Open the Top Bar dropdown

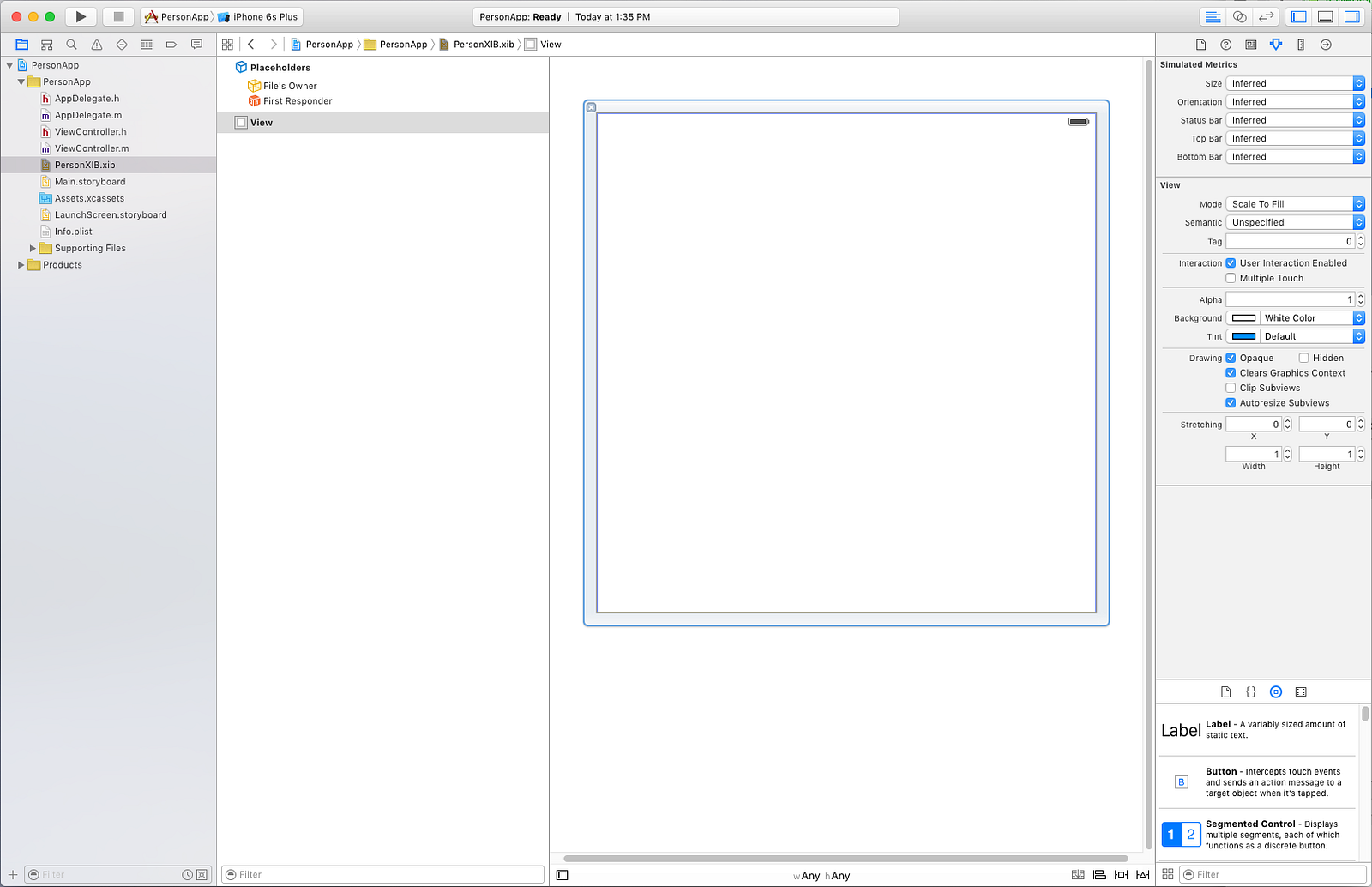point(1295,138)
